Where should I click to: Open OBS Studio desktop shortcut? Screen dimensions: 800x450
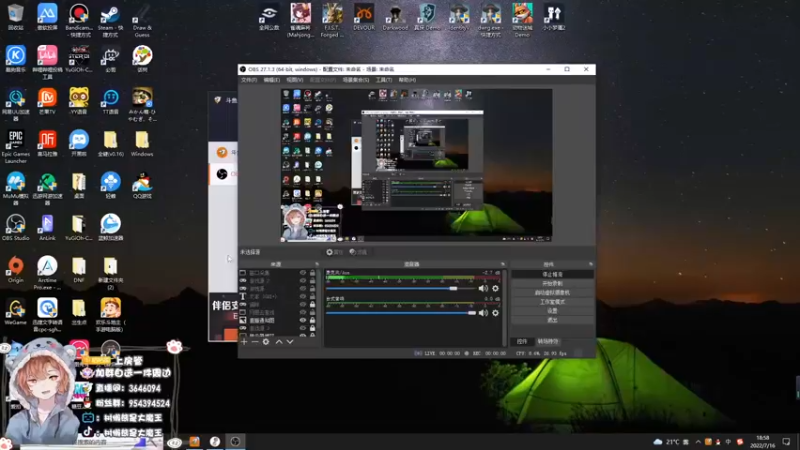[x=15, y=228]
